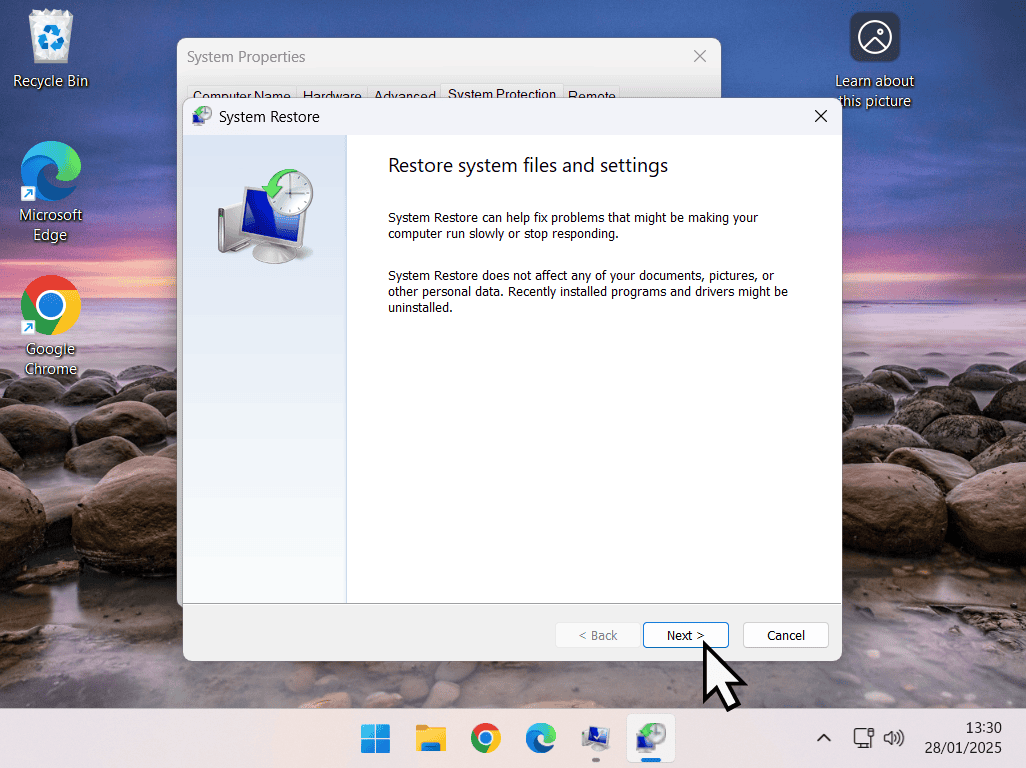Open the Recycle Bin desktop icon
The height and width of the screenshot is (768, 1026).
[x=50, y=48]
